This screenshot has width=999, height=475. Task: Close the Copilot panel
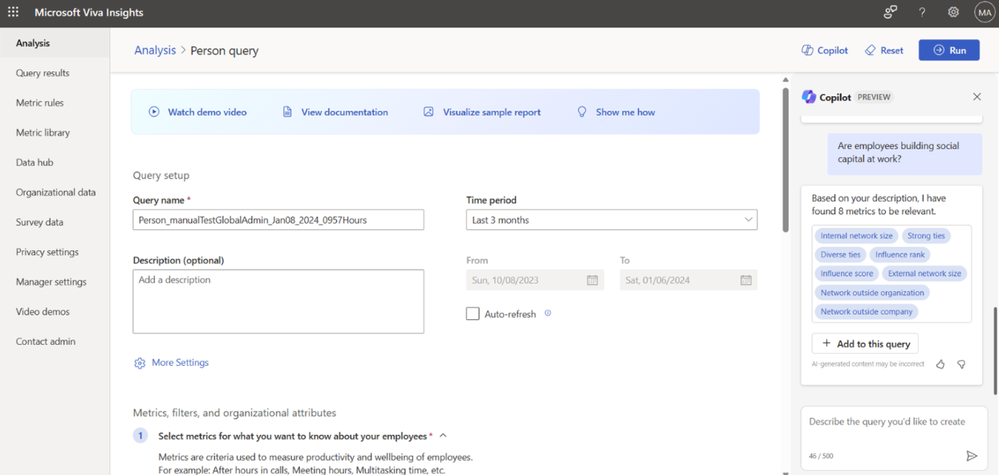click(977, 97)
